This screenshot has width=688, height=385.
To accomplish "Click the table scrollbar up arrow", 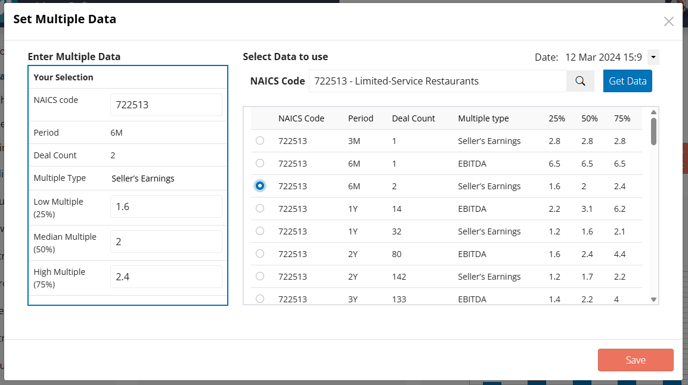I will [653, 112].
